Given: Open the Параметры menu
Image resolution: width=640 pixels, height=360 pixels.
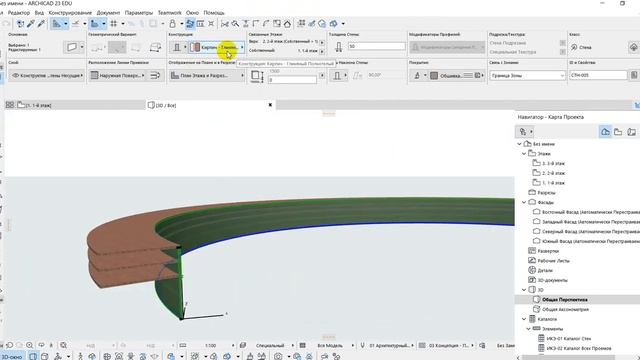Looking at the screenshot, I should [x=139, y=13].
